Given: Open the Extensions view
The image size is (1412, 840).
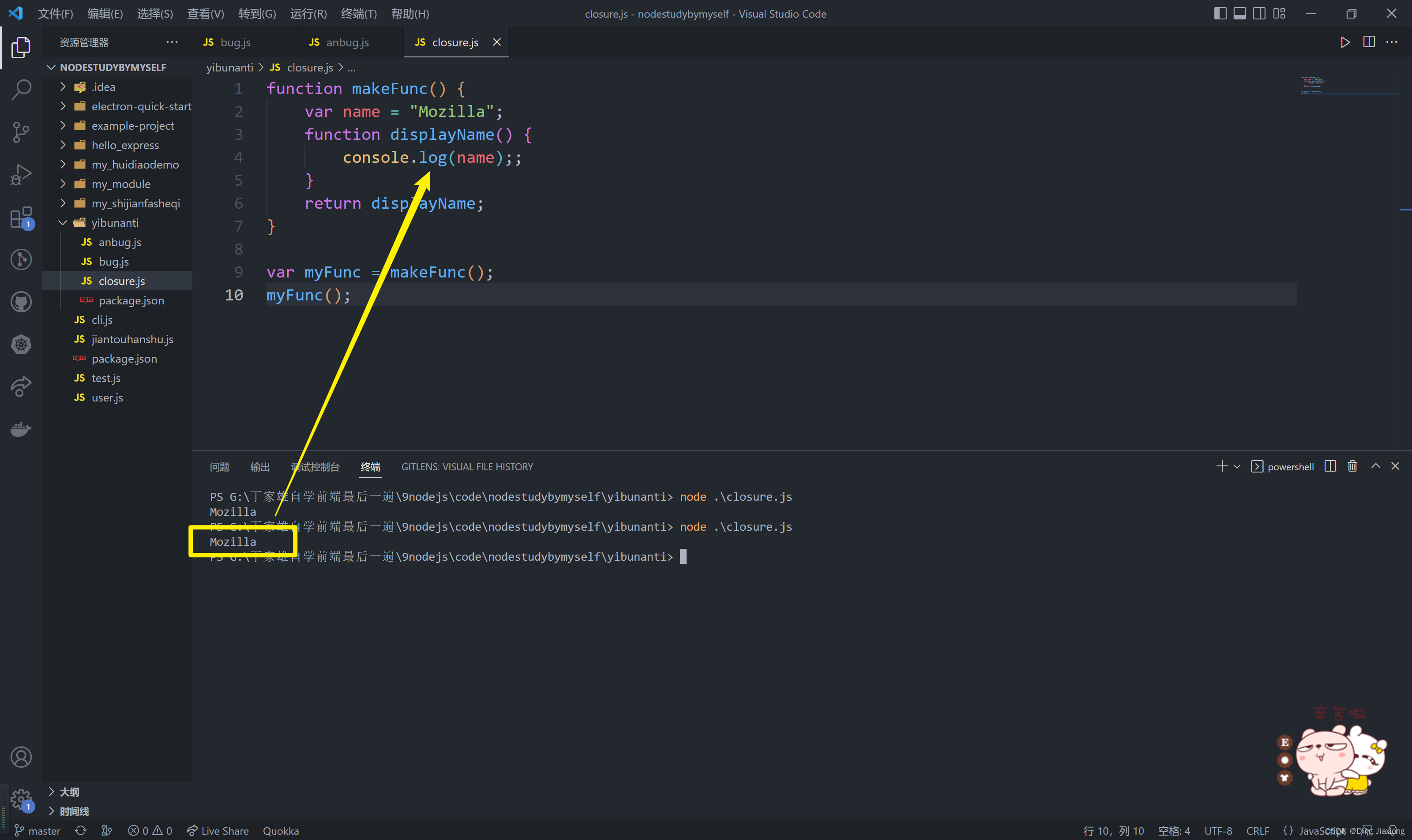Looking at the screenshot, I should pos(21,217).
